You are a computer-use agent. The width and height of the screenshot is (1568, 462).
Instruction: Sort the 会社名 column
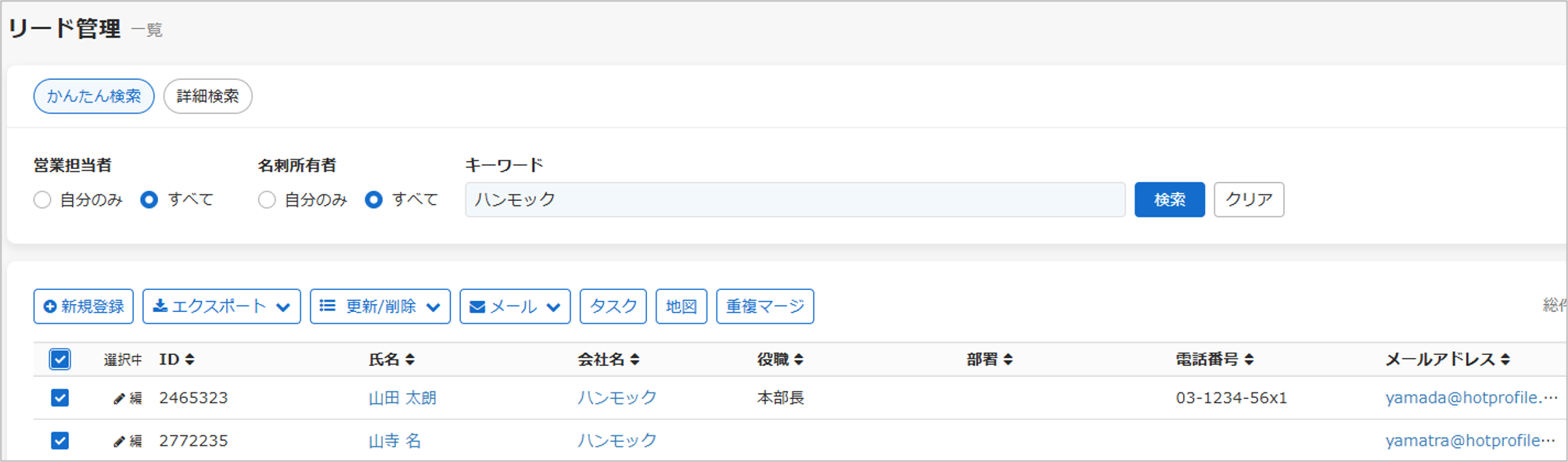click(x=635, y=360)
